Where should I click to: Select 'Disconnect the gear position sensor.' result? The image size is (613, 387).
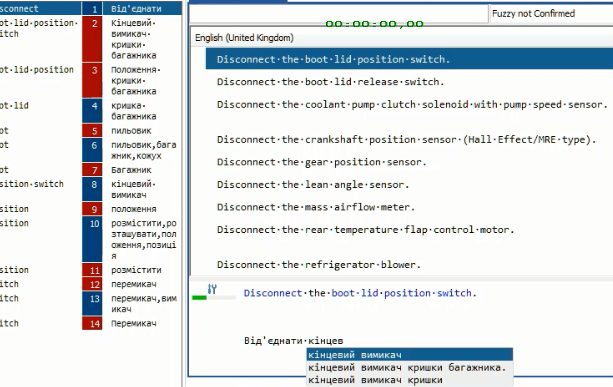(x=322, y=162)
